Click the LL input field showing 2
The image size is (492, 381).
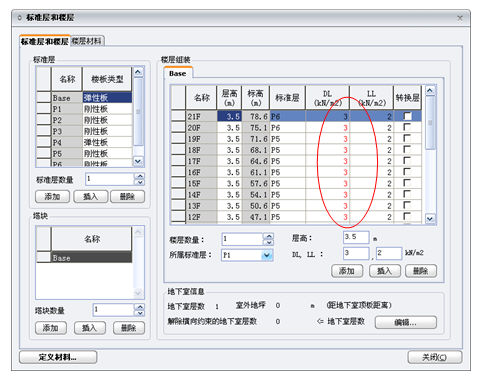pos(389,253)
